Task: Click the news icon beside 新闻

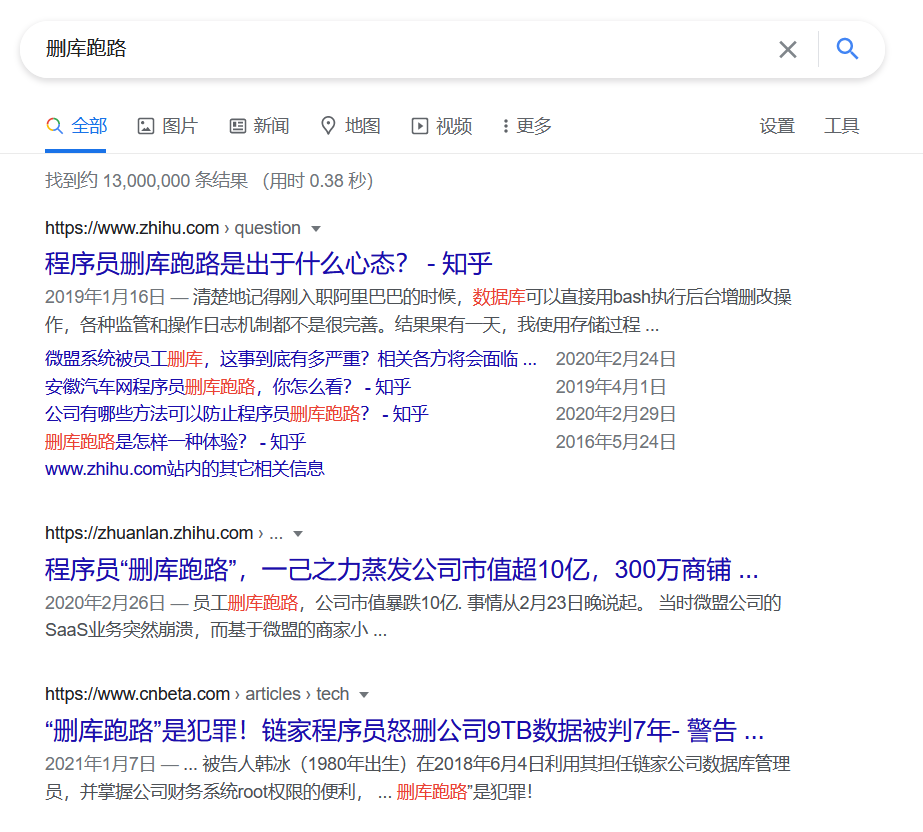Action: (236, 125)
